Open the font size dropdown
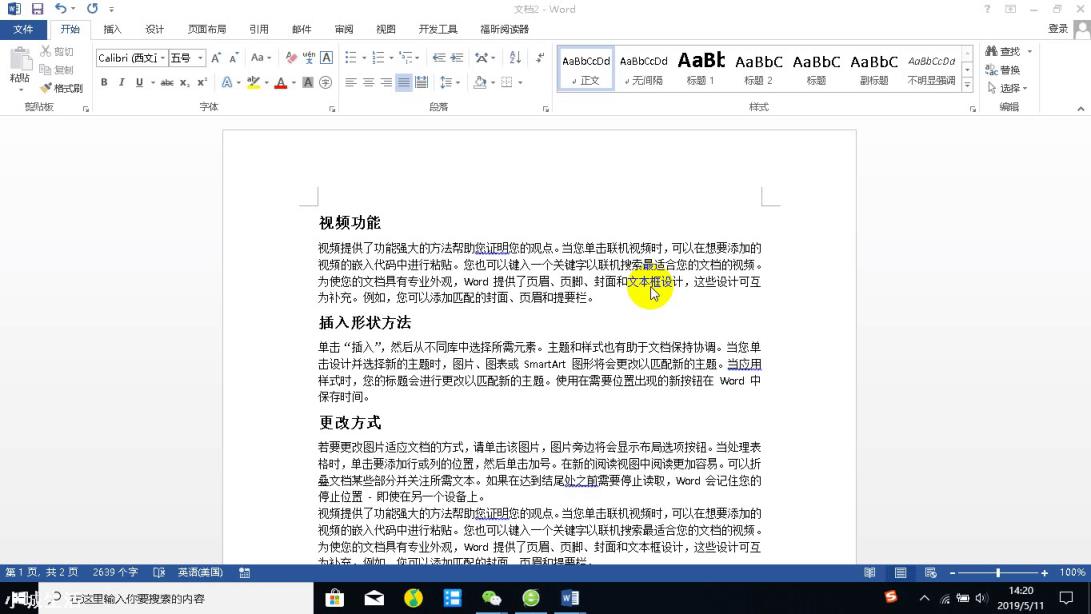The width and height of the screenshot is (1091, 614). [x=200, y=58]
